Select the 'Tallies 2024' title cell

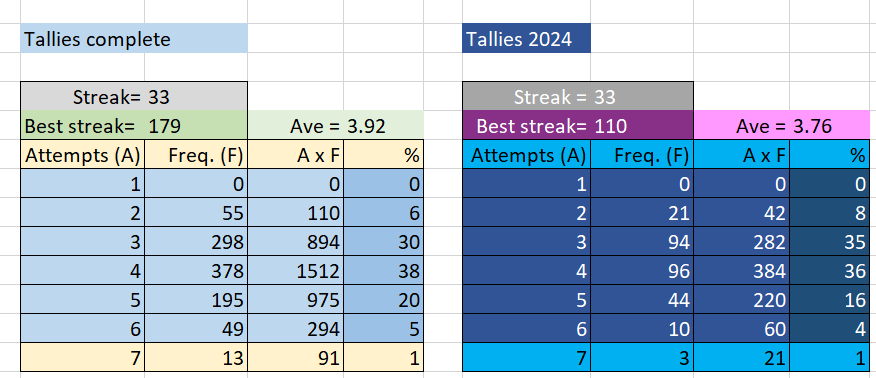tap(526, 39)
